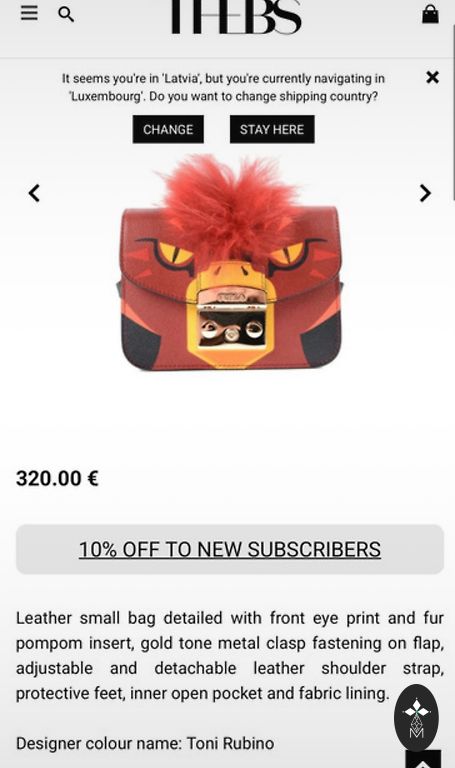Show the previous product image
The height and width of the screenshot is (768, 455).
pos(34,193)
